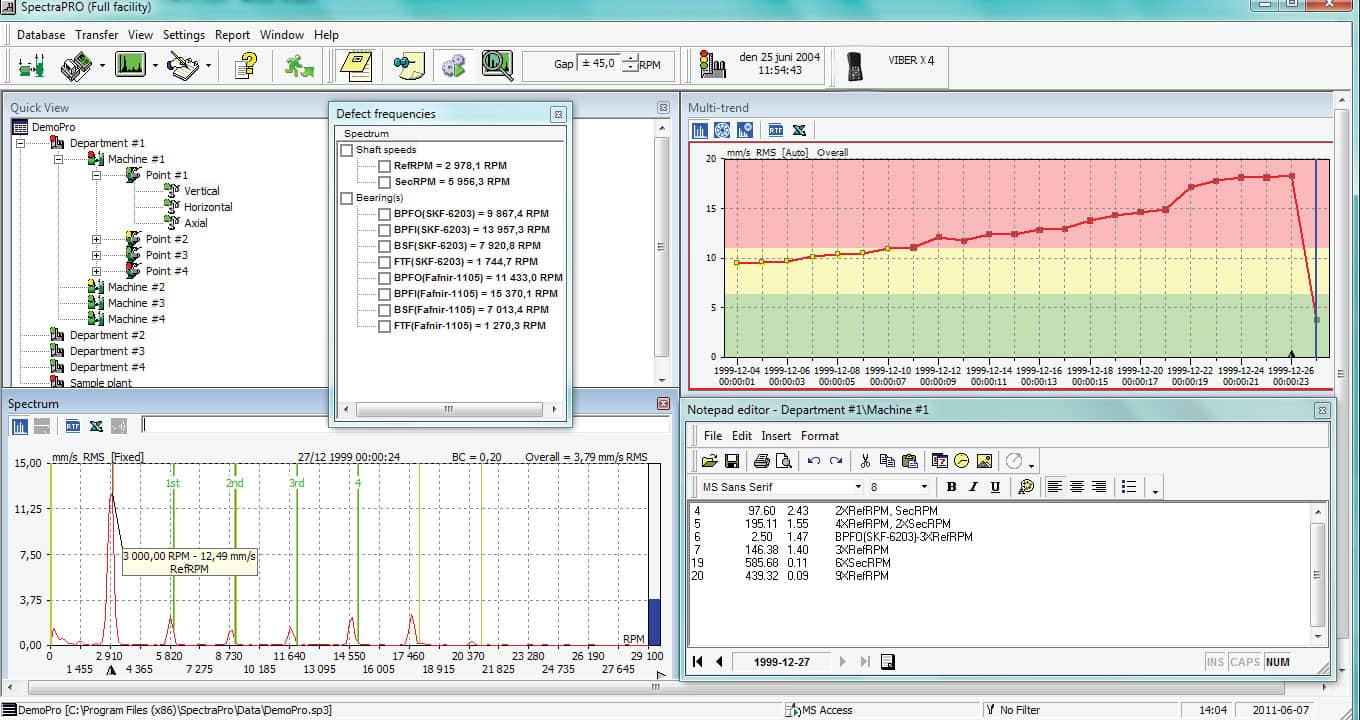Open the Settings menu

[x=184, y=34]
